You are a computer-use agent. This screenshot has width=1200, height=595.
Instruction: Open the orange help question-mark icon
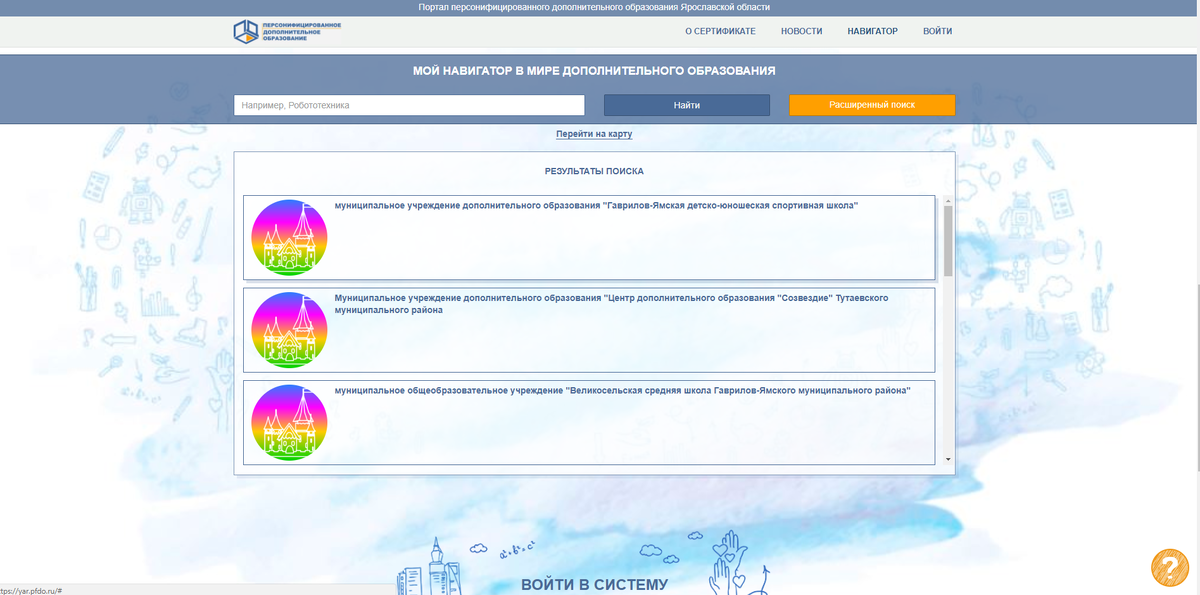(x=1168, y=568)
